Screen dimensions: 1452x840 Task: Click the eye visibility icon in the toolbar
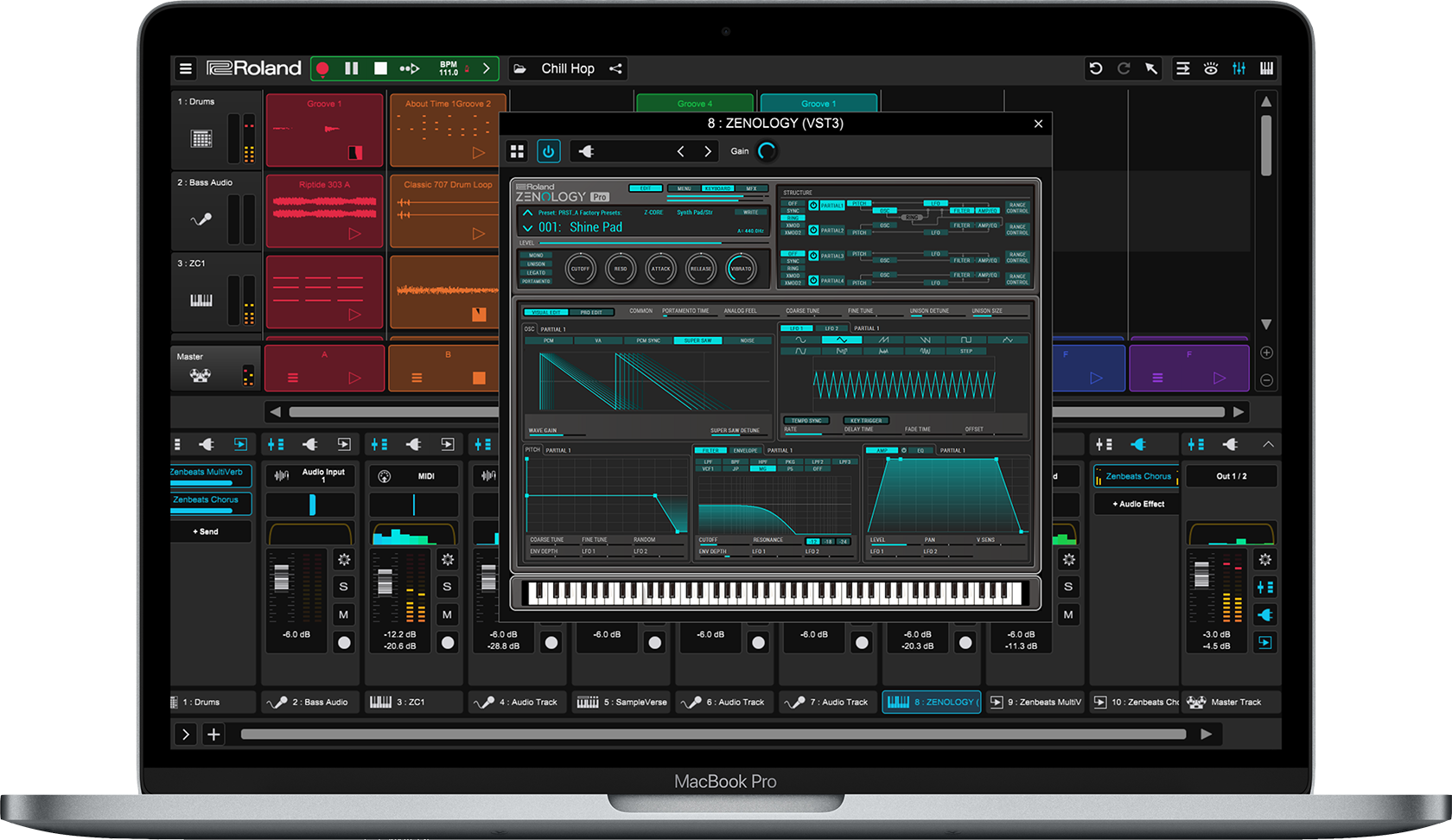[x=1211, y=68]
